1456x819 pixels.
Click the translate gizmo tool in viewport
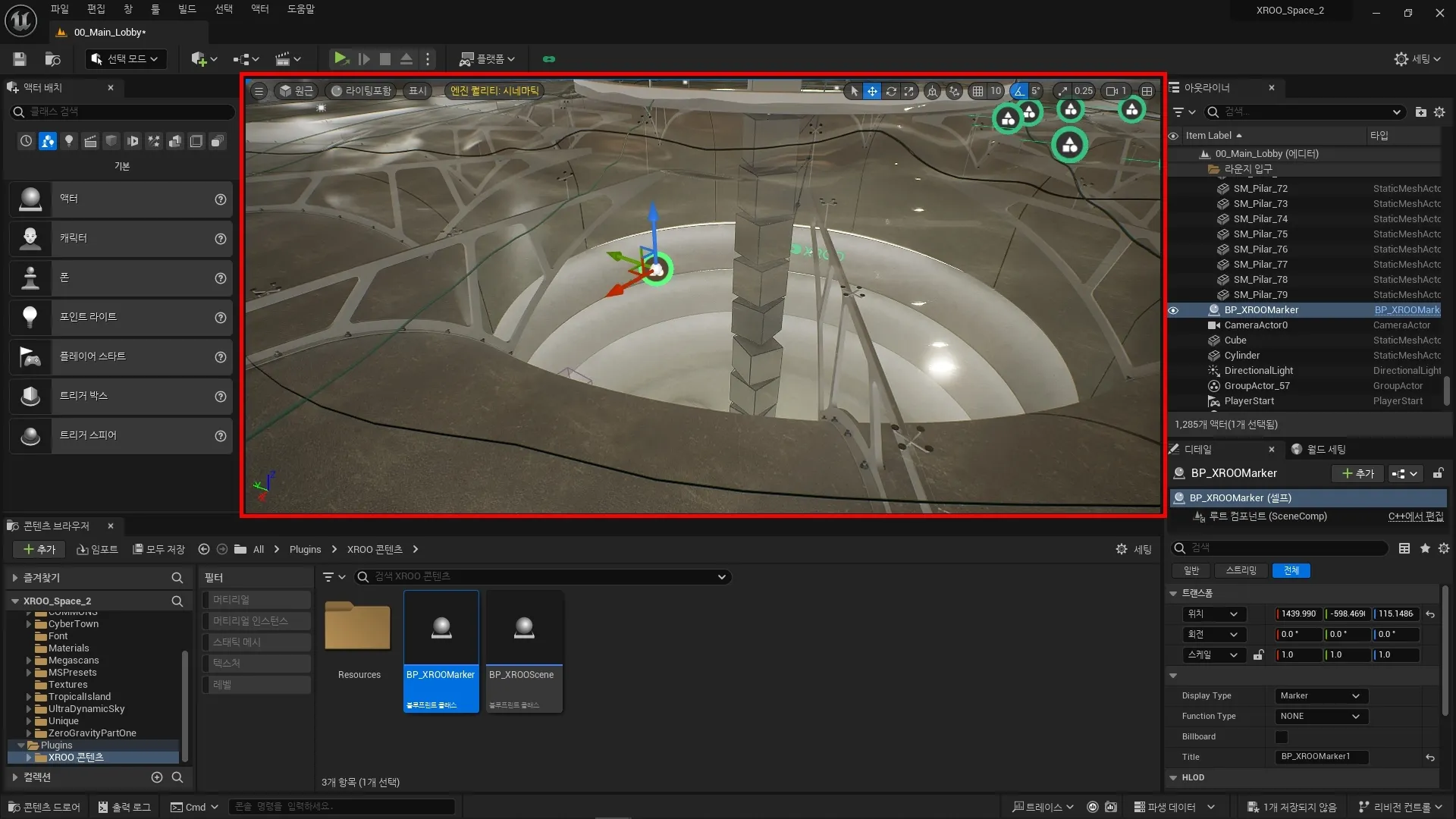[872, 91]
